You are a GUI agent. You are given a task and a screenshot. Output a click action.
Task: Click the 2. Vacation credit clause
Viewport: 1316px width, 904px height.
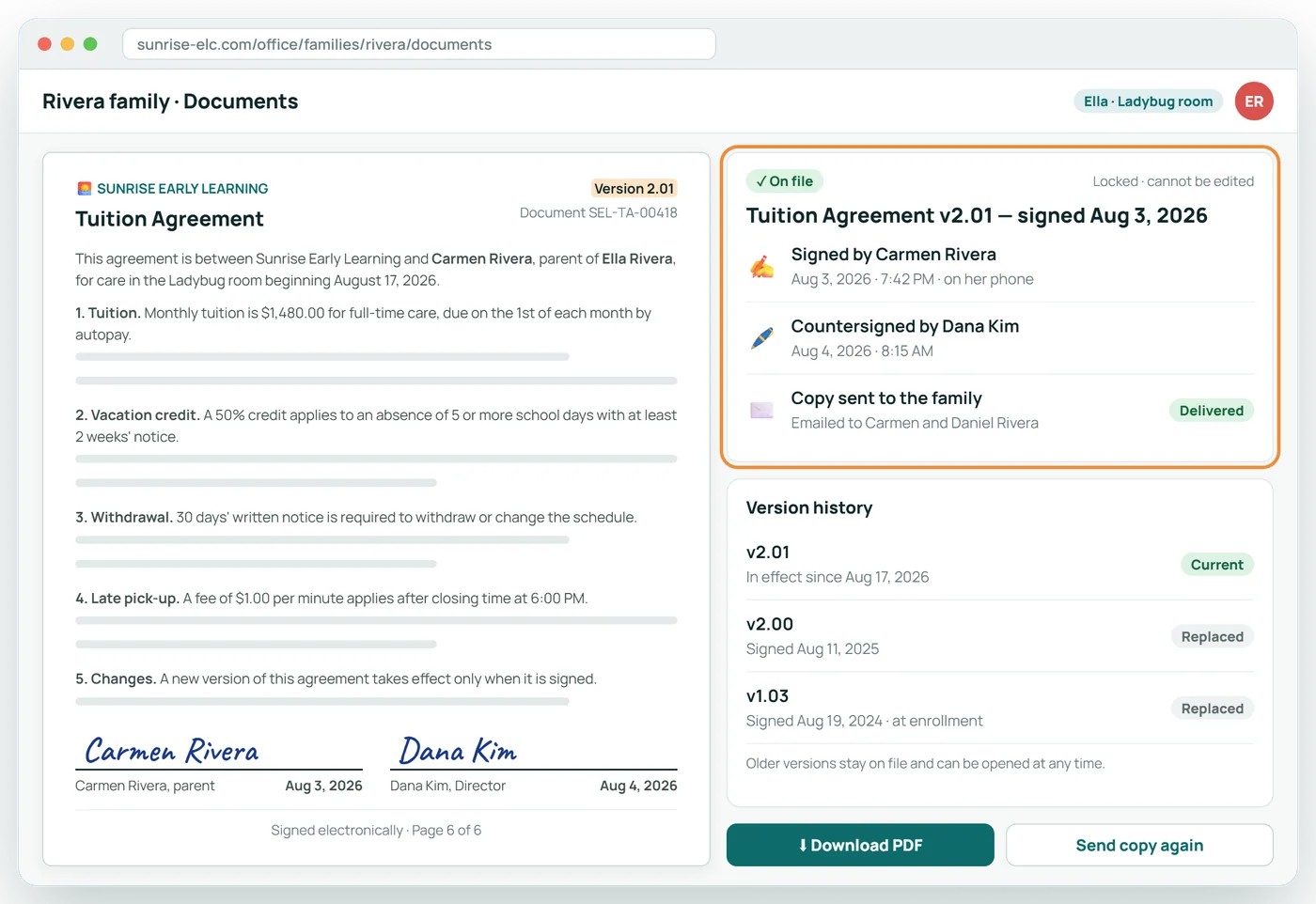pyautogui.click(x=376, y=426)
